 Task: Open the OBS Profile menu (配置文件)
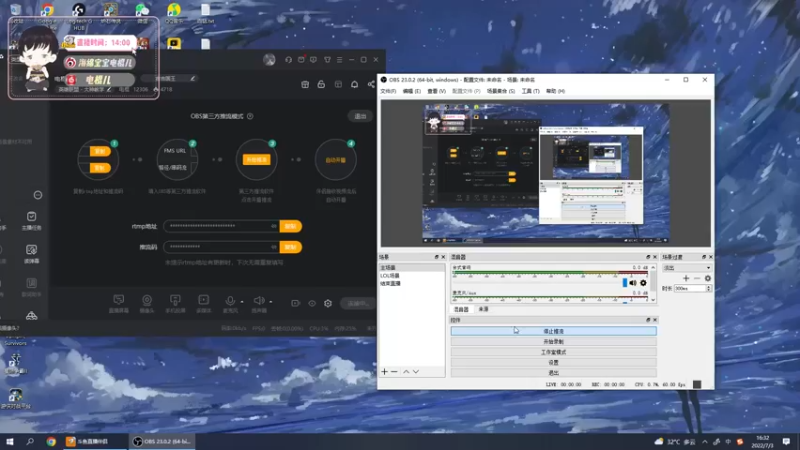466,91
